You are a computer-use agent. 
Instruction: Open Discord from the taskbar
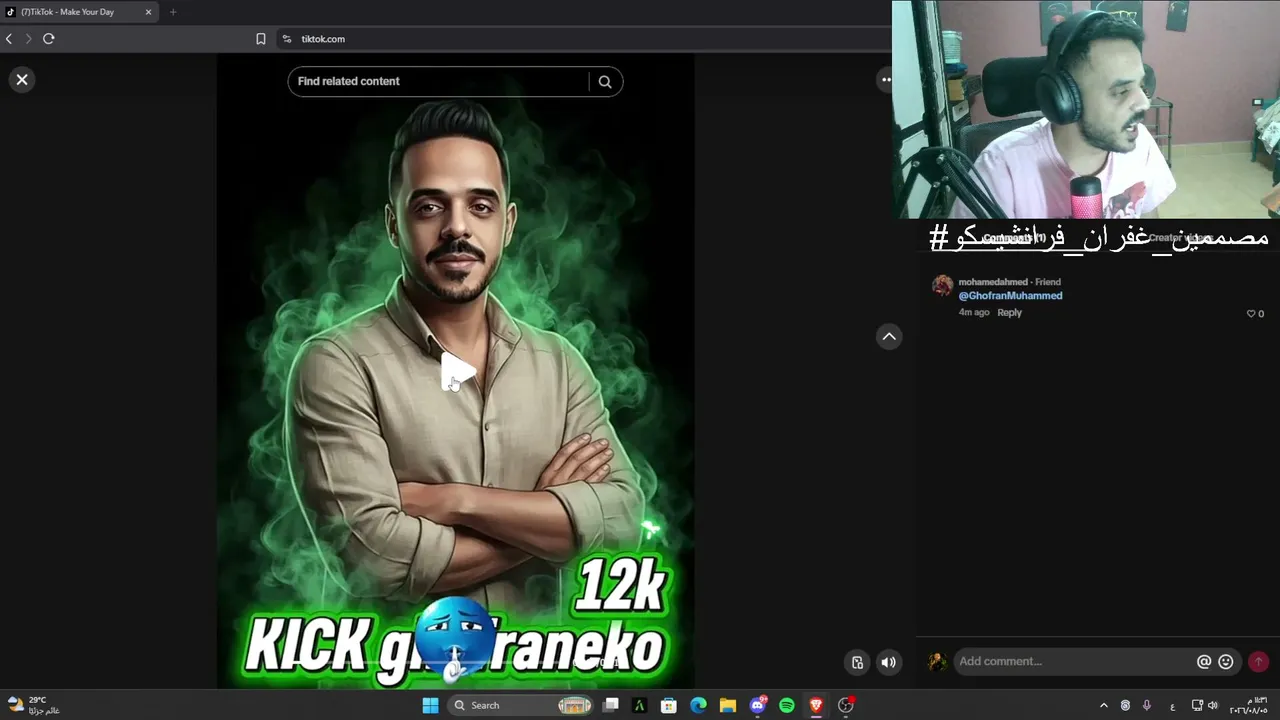757,705
